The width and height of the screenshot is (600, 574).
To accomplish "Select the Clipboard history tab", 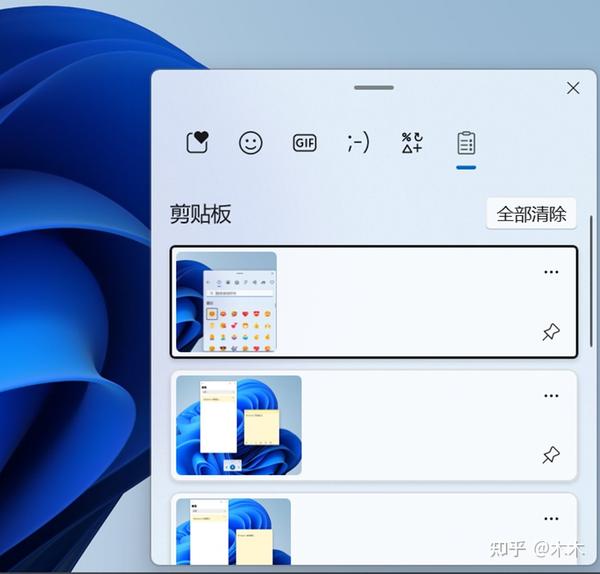I will 466,143.
